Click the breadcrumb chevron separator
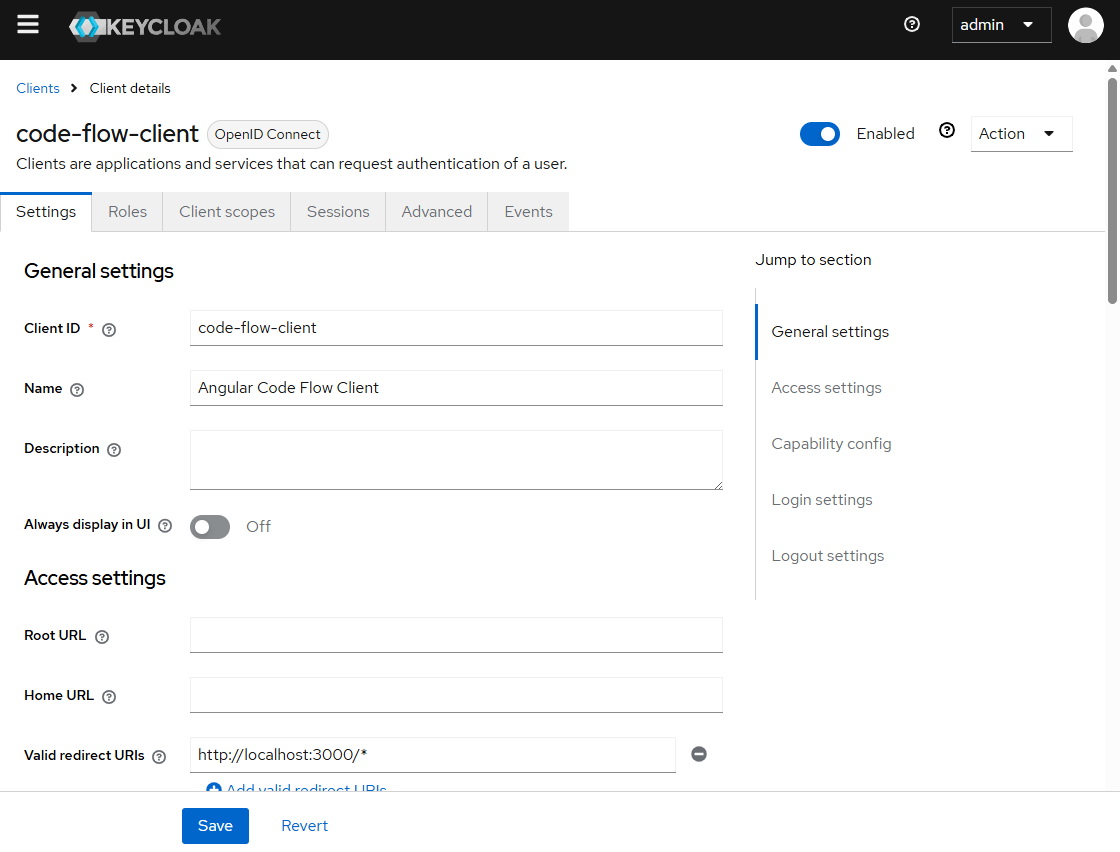Image resolution: width=1120 pixels, height=852 pixels. tap(74, 88)
